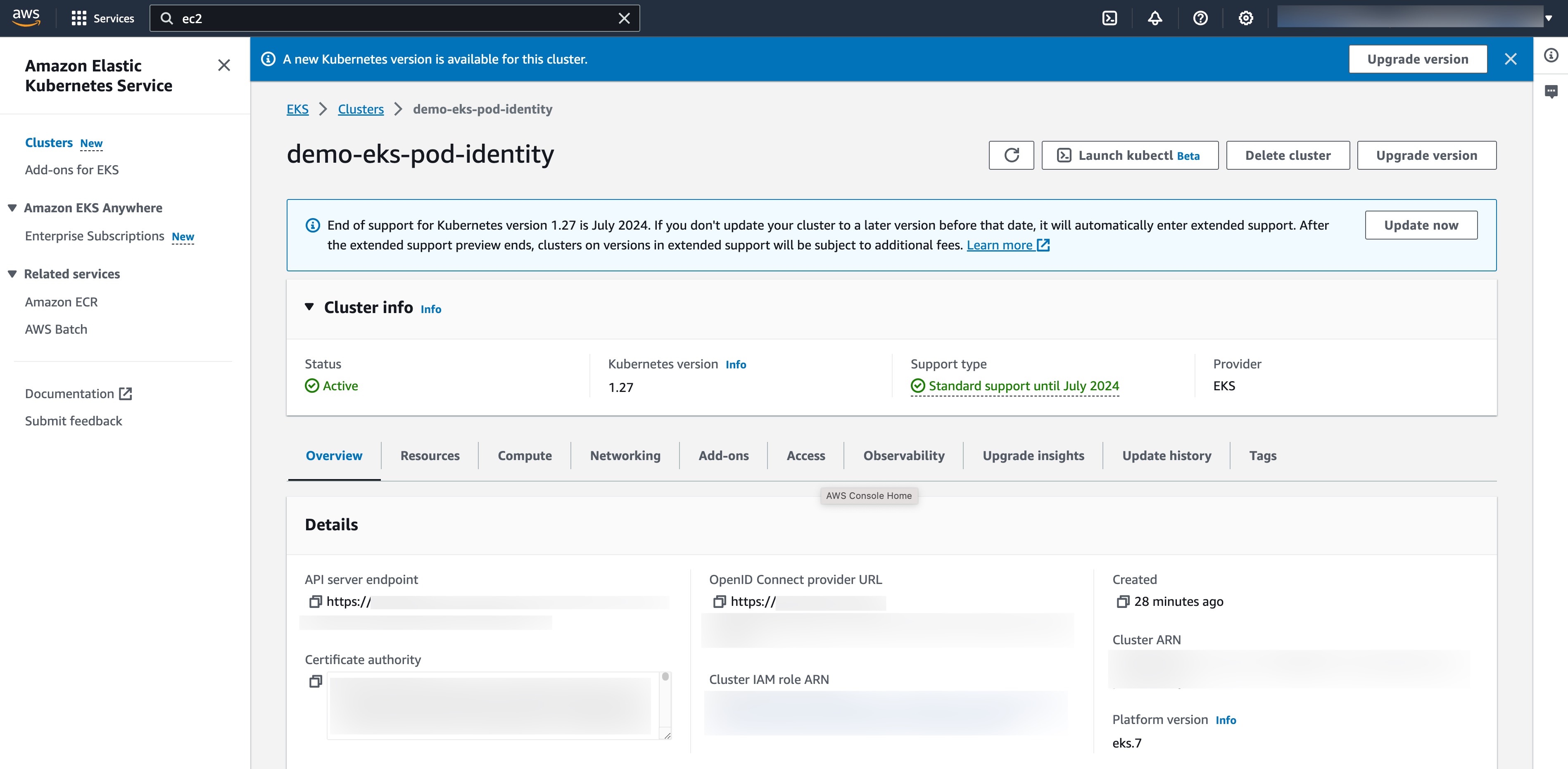Image resolution: width=1568 pixels, height=769 pixels.
Task: Open the Kubernetes version Info link
Action: click(x=735, y=364)
